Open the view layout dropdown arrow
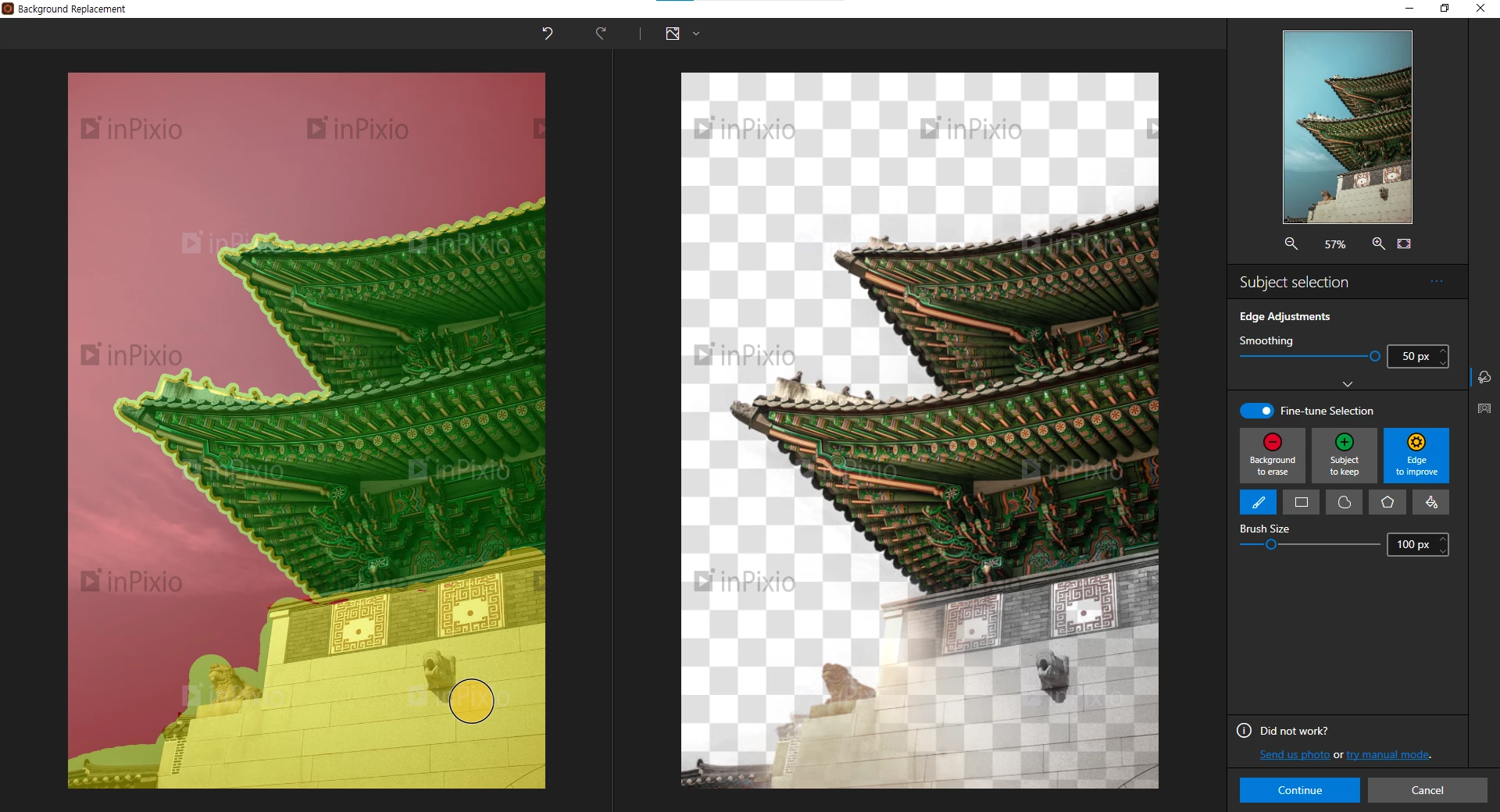The height and width of the screenshot is (812, 1500). pyautogui.click(x=696, y=34)
